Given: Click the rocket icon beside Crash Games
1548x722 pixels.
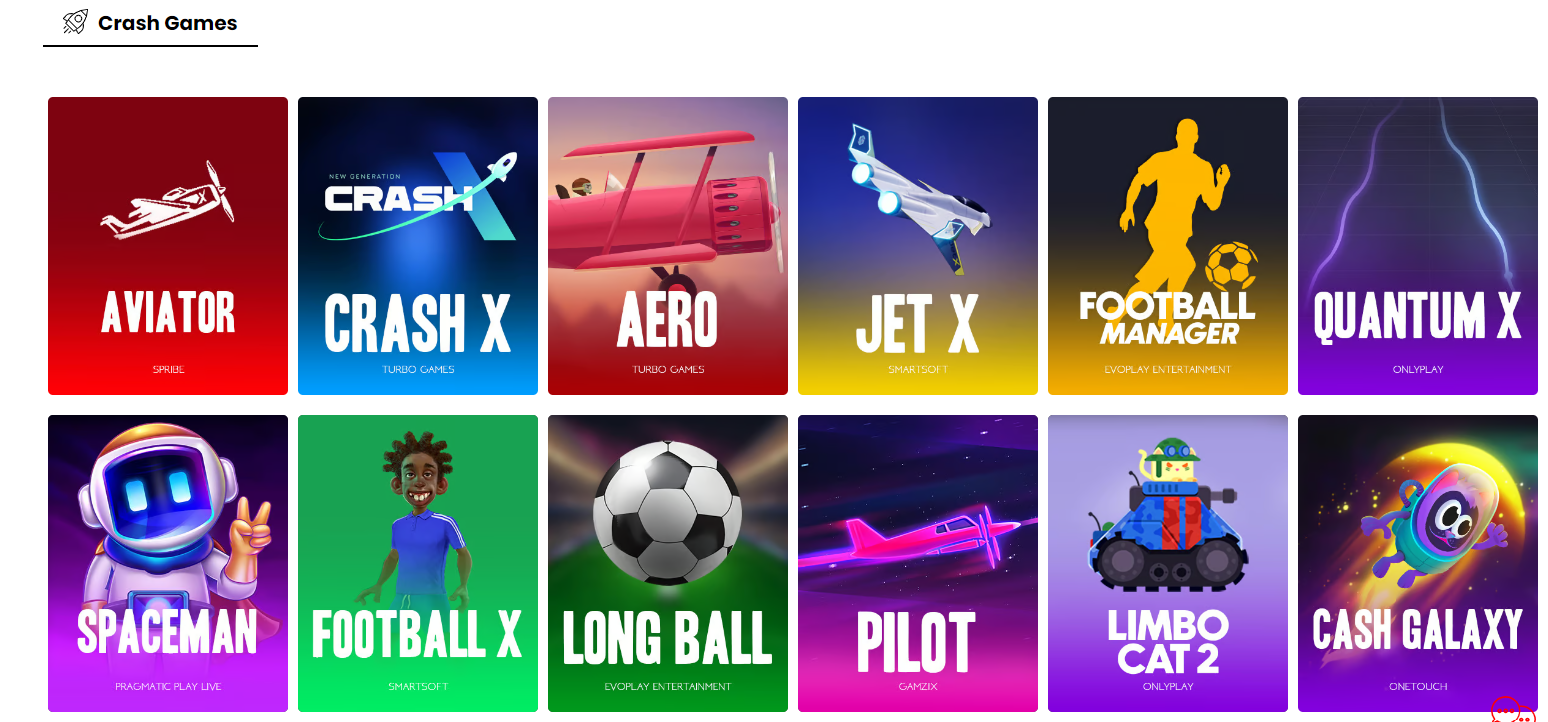Looking at the screenshot, I should (75, 22).
